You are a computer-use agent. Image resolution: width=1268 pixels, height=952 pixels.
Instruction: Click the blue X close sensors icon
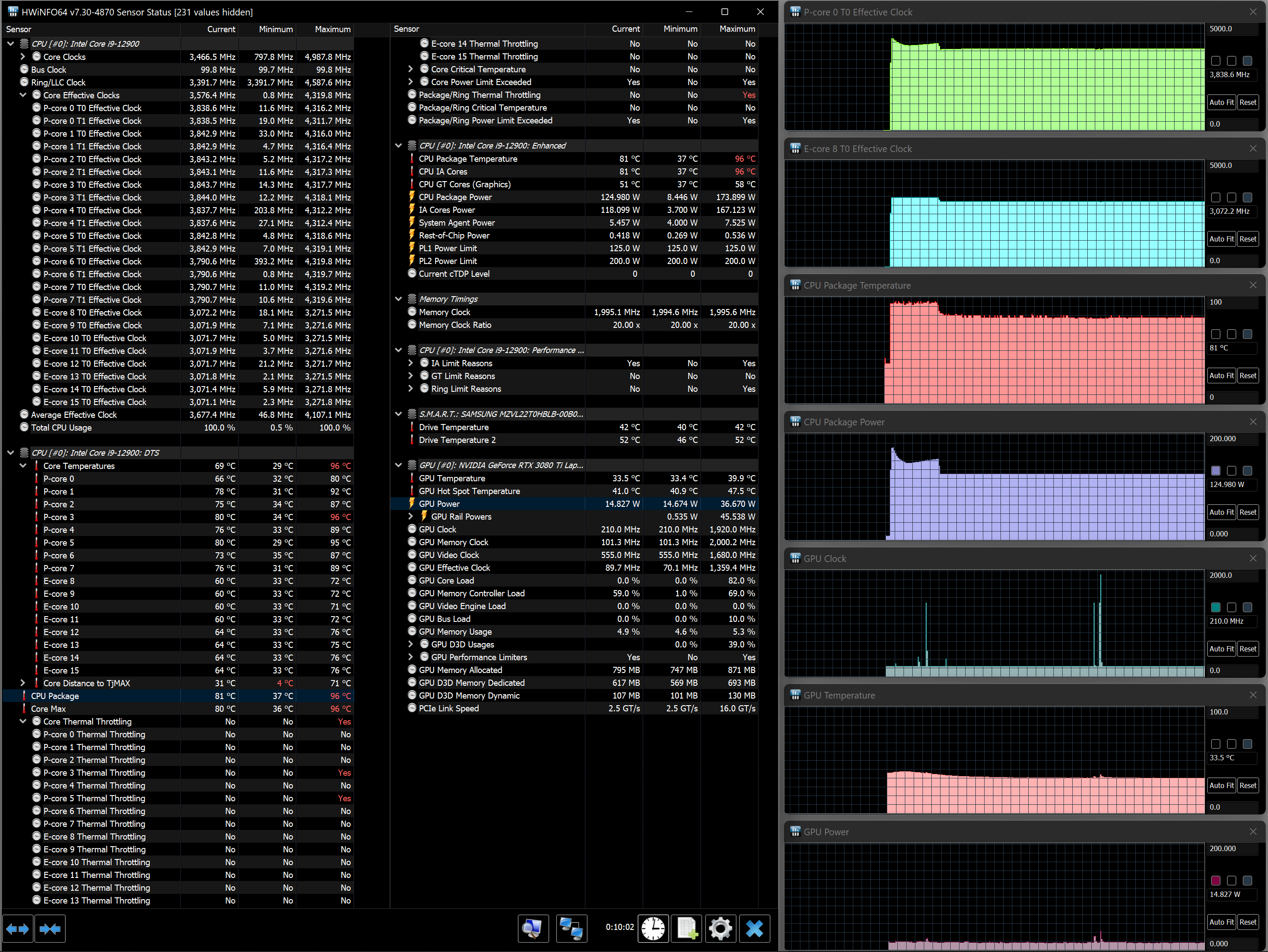[755, 929]
